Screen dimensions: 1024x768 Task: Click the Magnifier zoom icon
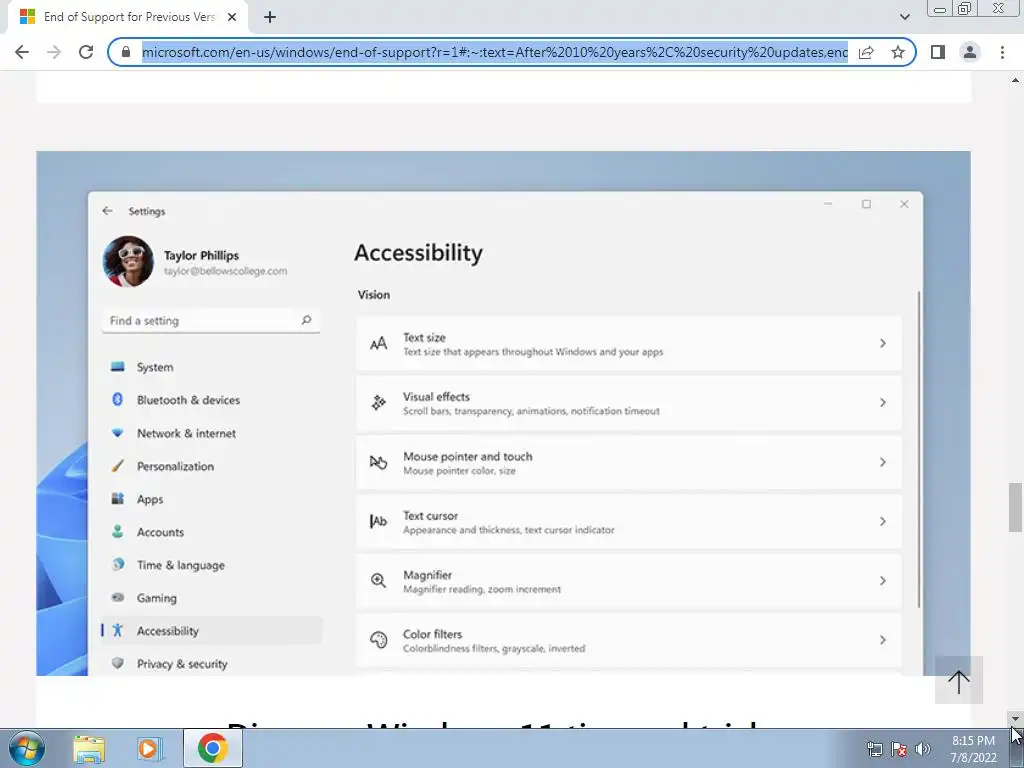coord(379,581)
